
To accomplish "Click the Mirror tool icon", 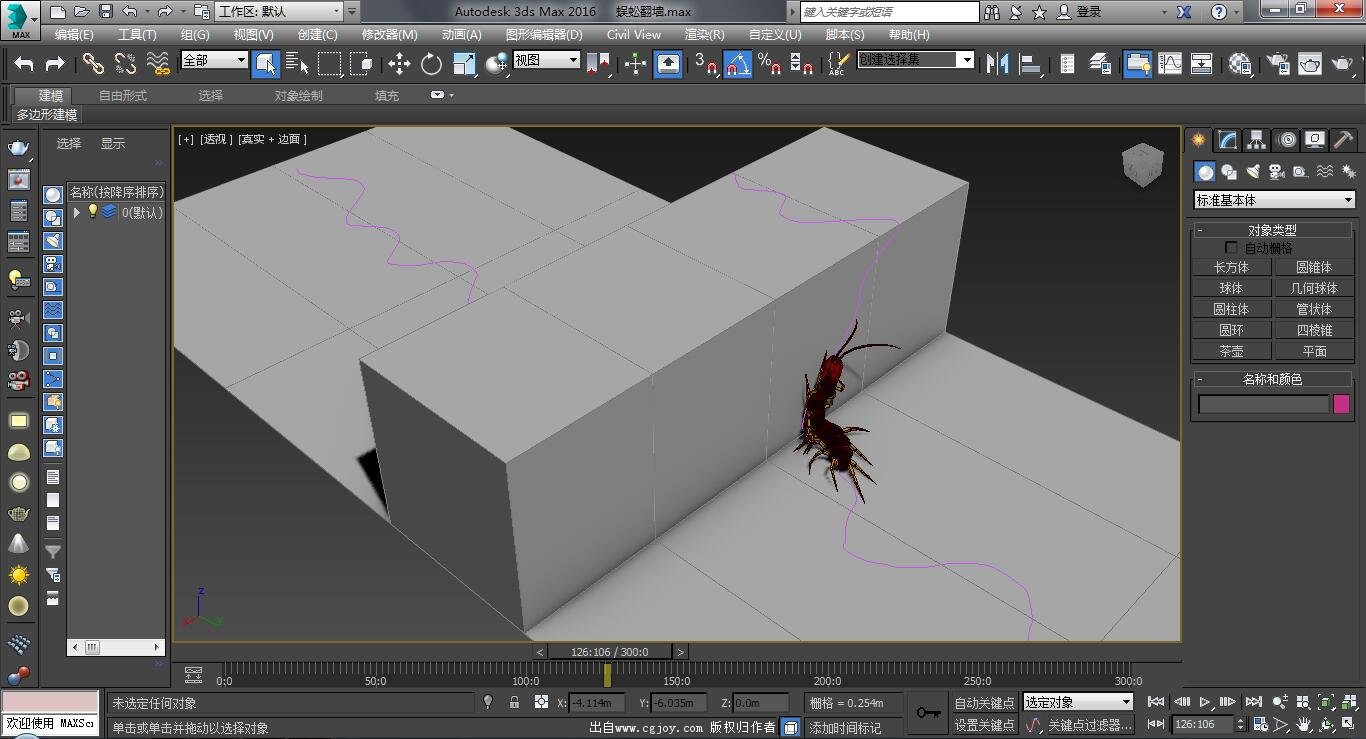I will 997,64.
